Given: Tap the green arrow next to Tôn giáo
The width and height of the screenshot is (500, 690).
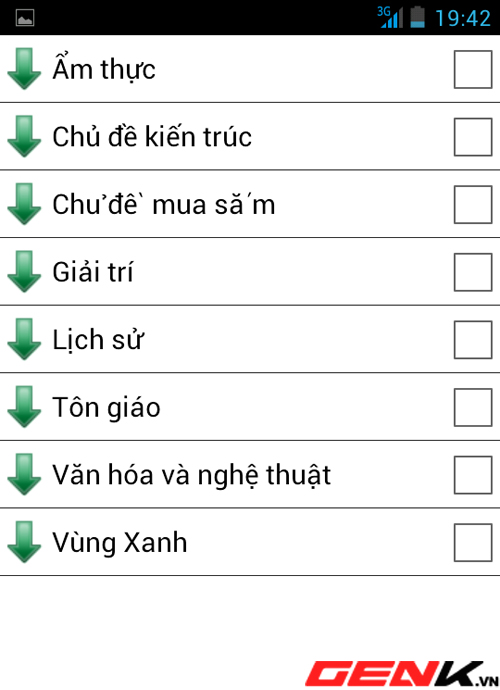Looking at the screenshot, I should point(24,407).
